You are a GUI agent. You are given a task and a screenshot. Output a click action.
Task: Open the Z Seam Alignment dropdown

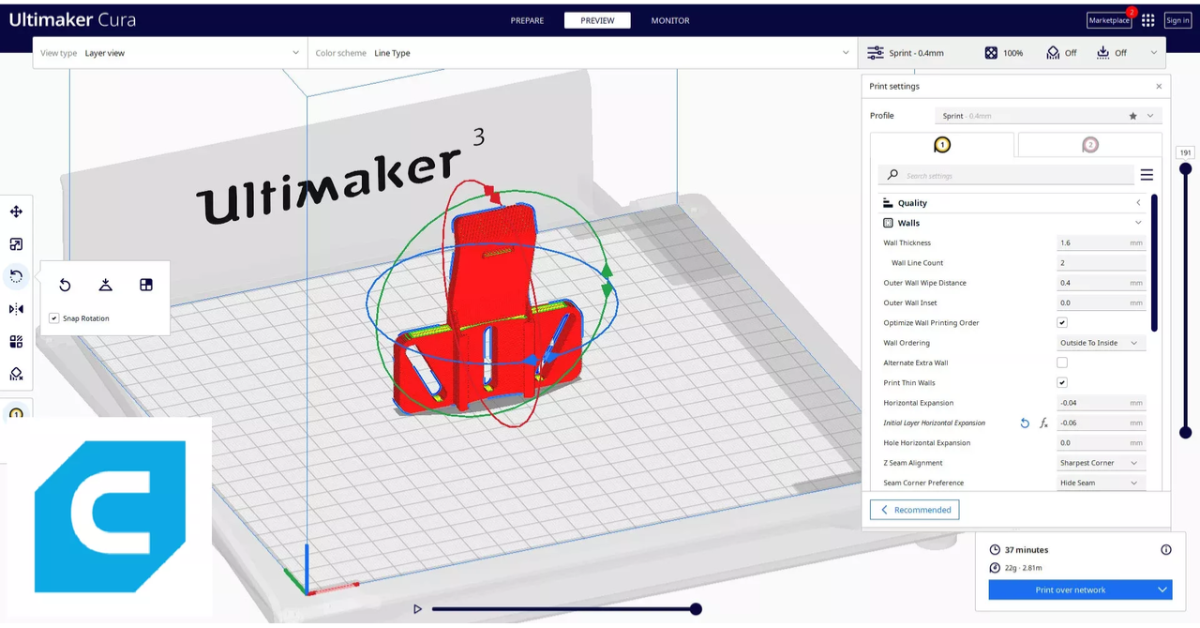pos(1100,462)
